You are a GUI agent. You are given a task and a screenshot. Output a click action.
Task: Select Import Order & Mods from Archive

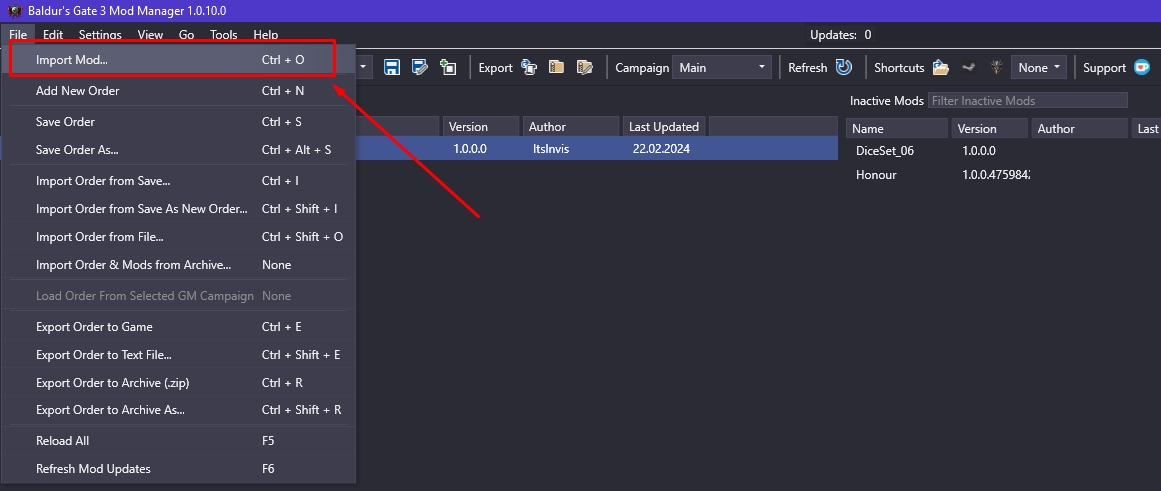click(178, 265)
